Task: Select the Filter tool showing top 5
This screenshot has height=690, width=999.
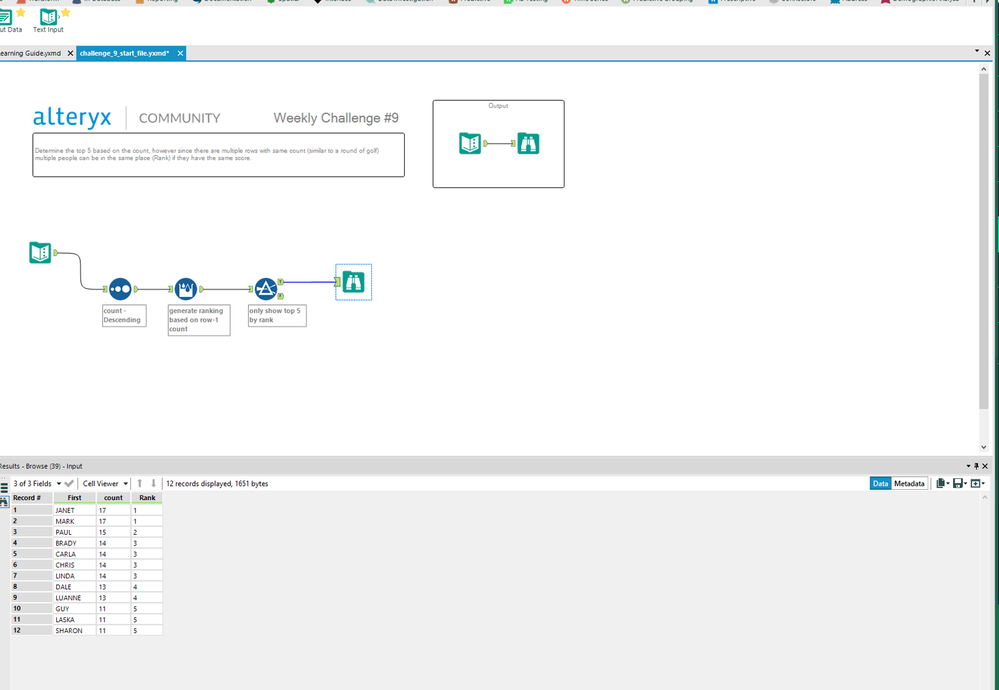Action: [x=266, y=289]
